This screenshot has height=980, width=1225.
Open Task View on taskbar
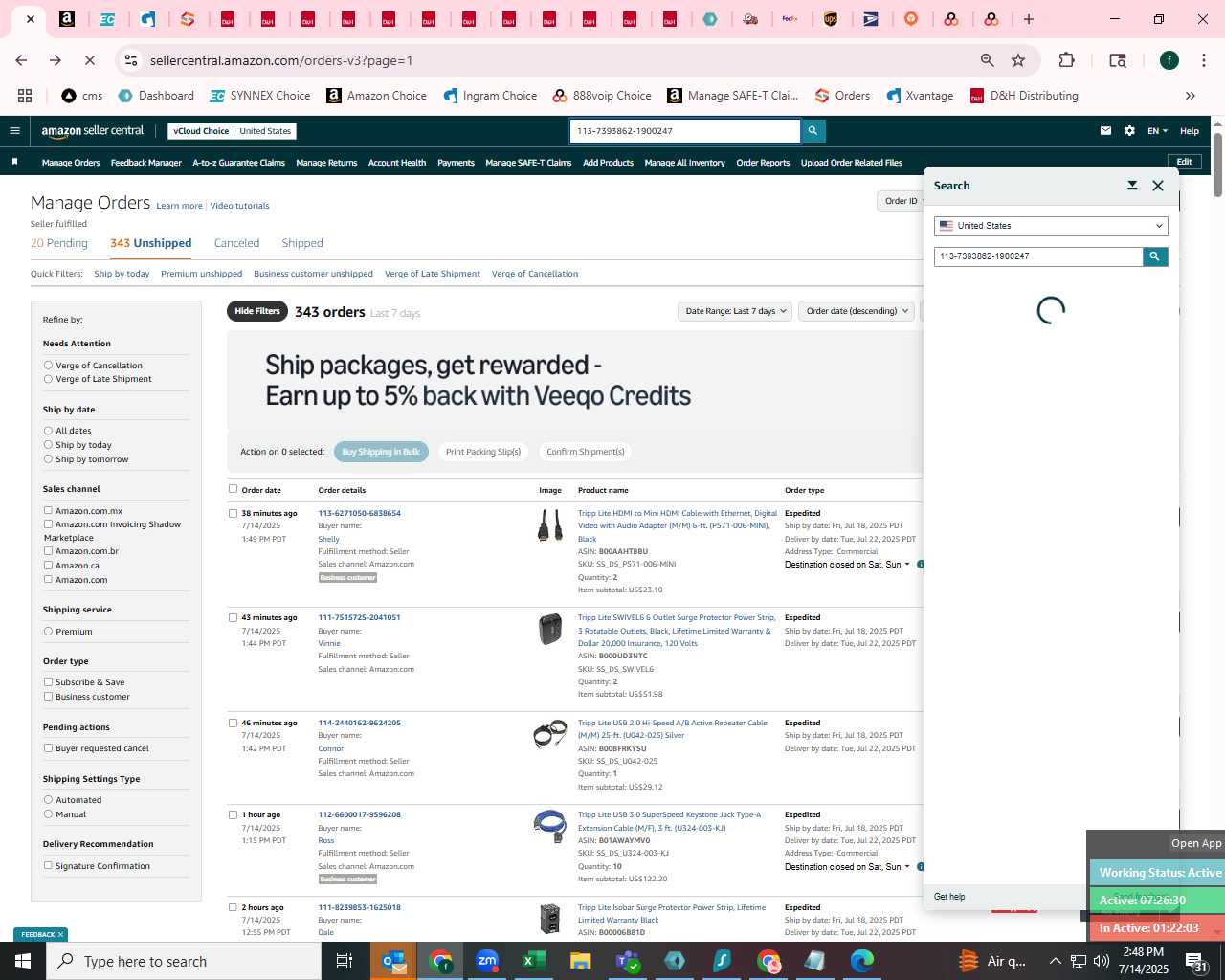345,961
